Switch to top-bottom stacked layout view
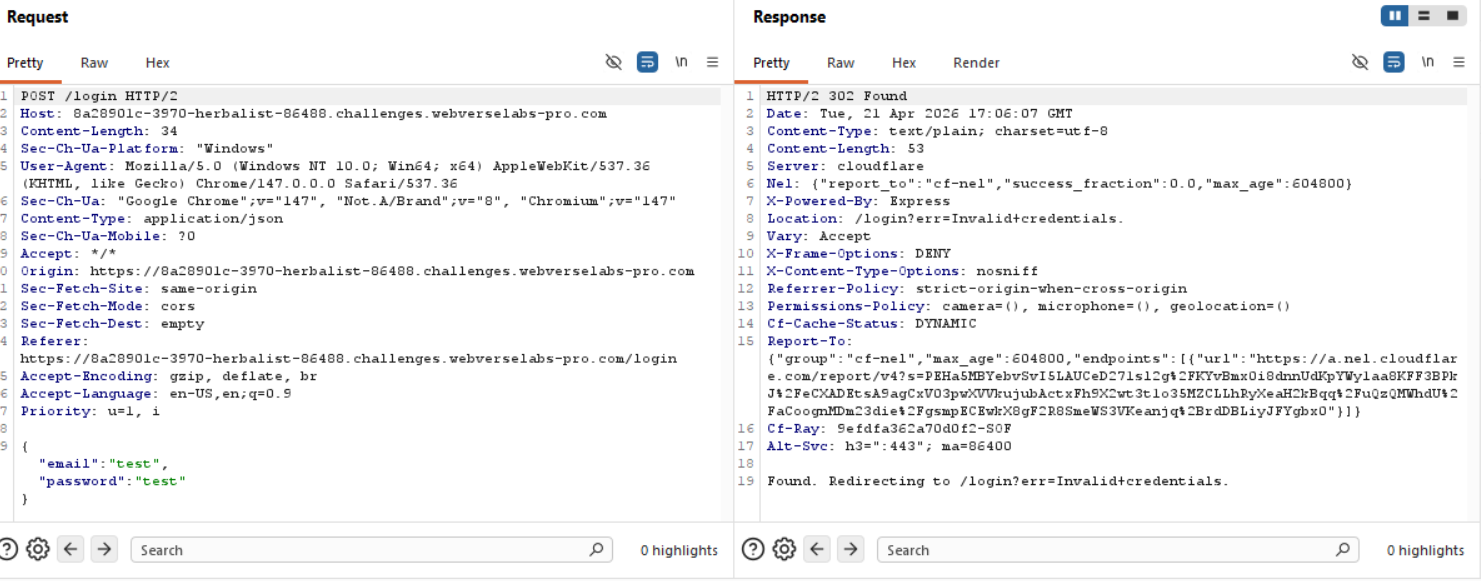 point(1423,16)
